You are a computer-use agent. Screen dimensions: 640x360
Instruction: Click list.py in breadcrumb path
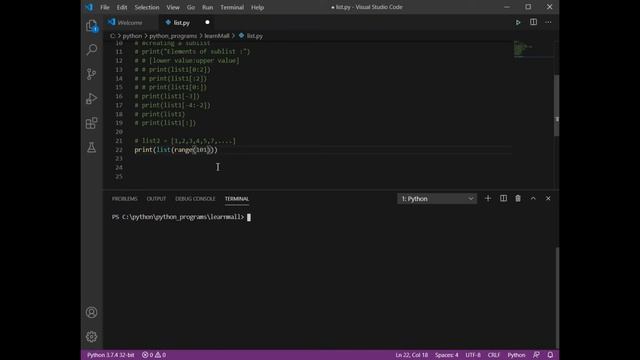click(x=255, y=36)
